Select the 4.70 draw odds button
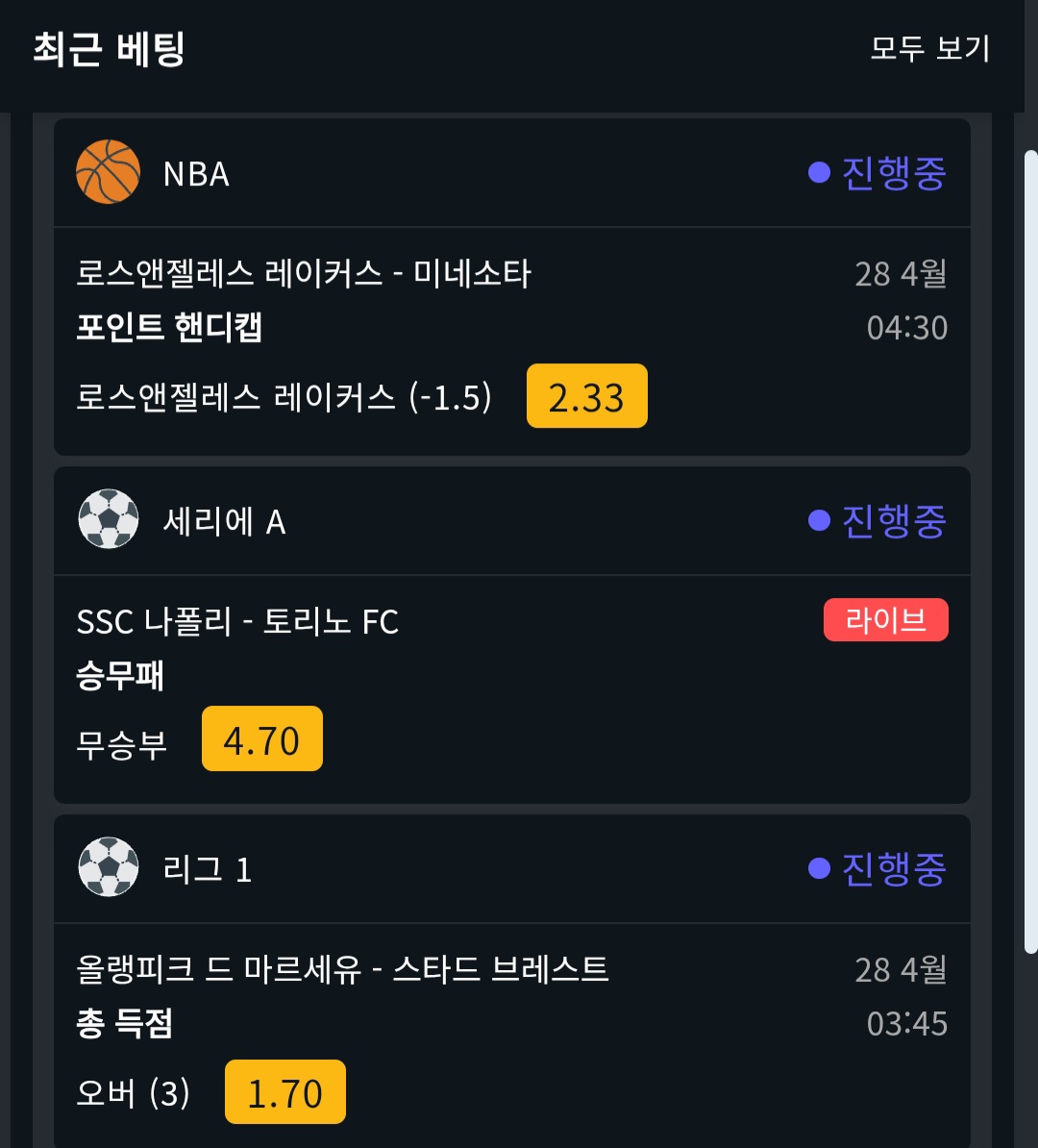The image size is (1038, 1148). coord(261,739)
